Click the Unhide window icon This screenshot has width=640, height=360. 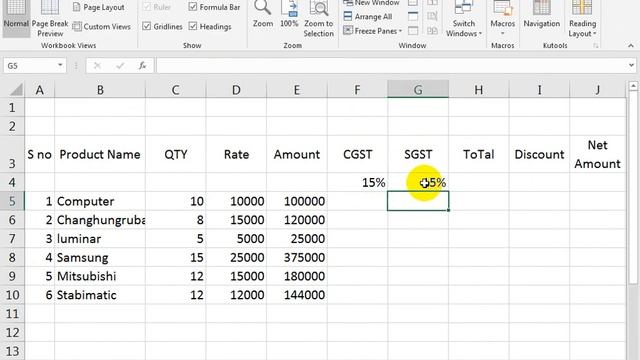(413, 31)
